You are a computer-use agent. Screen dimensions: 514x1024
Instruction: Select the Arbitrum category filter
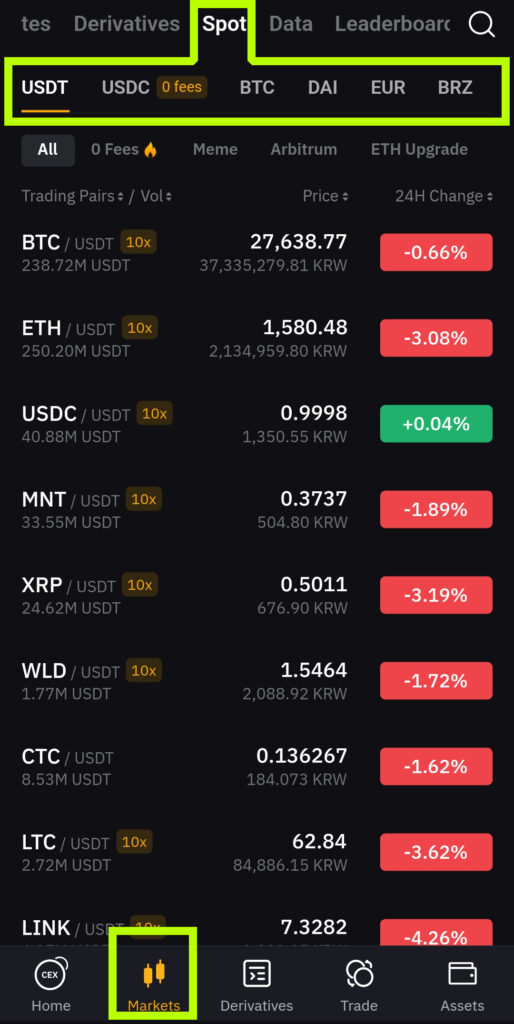tap(304, 150)
